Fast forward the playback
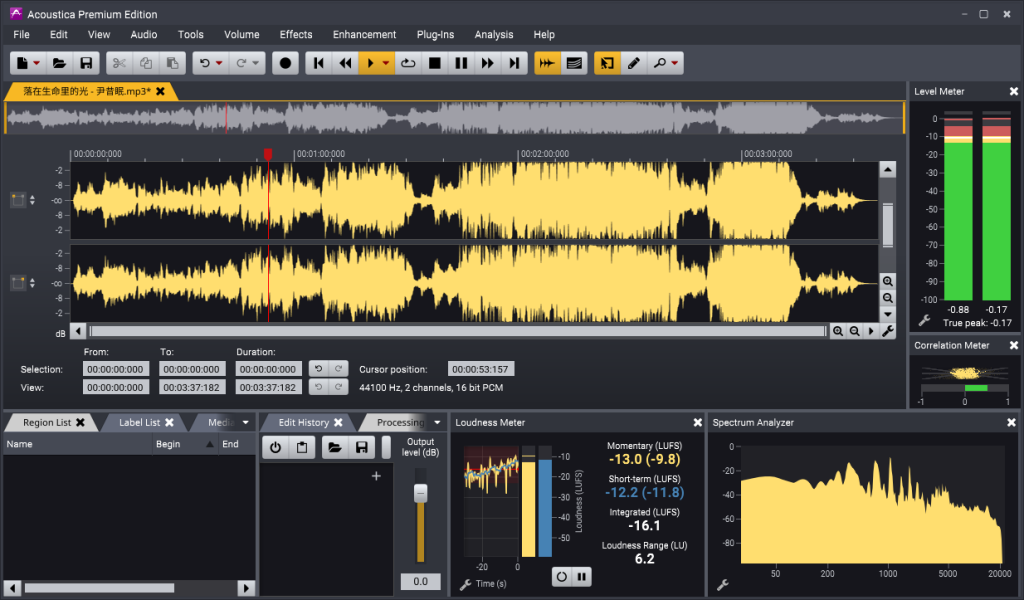This screenshot has width=1024, height=600. [x=488, y=63]
